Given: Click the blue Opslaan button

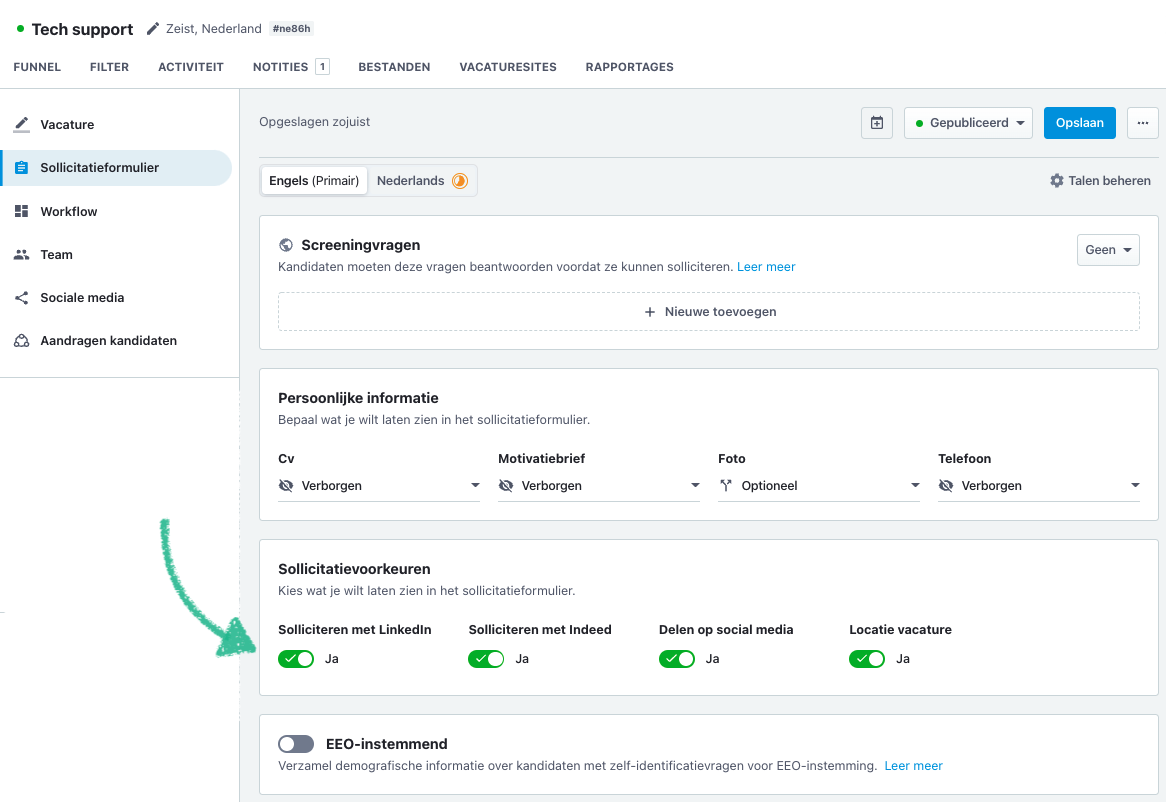Looking at the screenshot, I should [1079, 122].
